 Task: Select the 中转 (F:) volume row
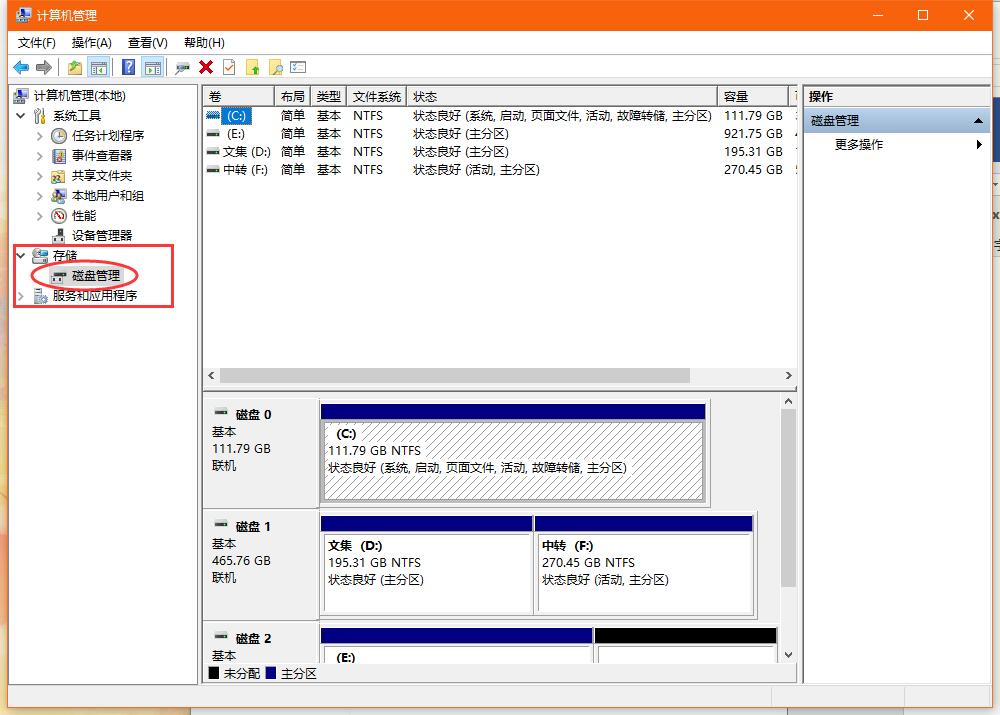(x=500, y=170)
